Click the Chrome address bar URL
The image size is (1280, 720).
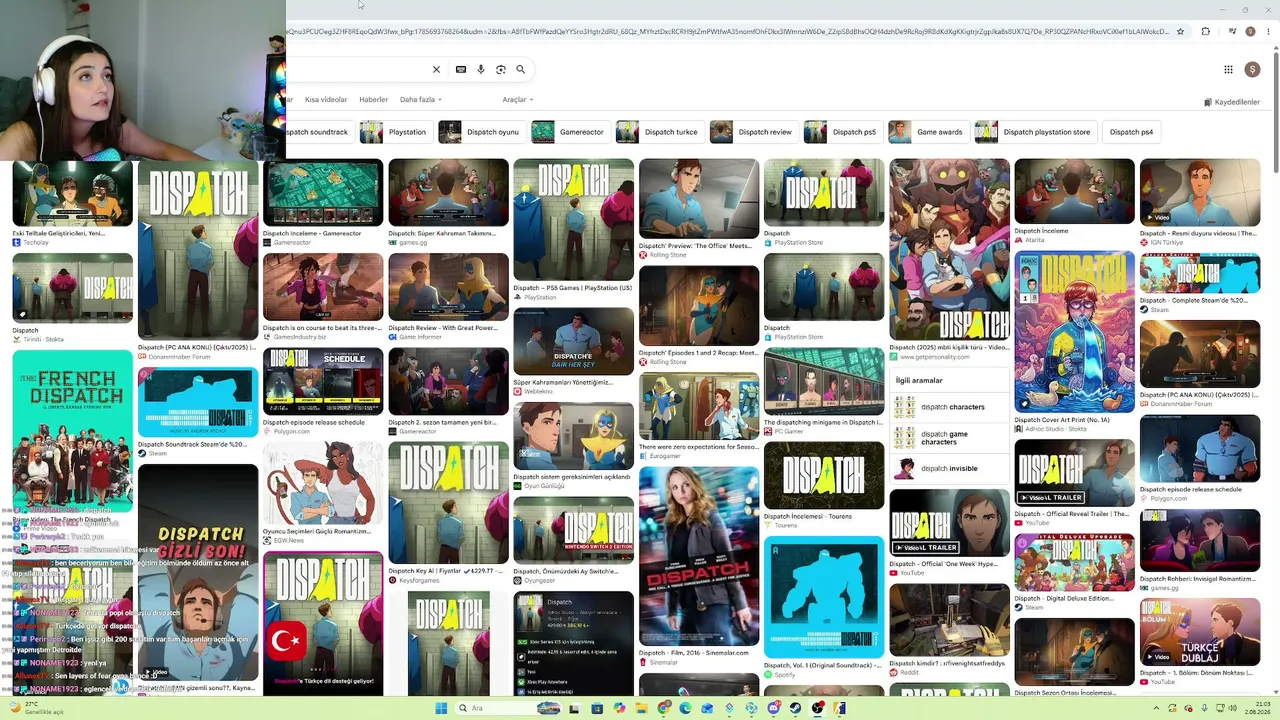[x=728, y=31]
